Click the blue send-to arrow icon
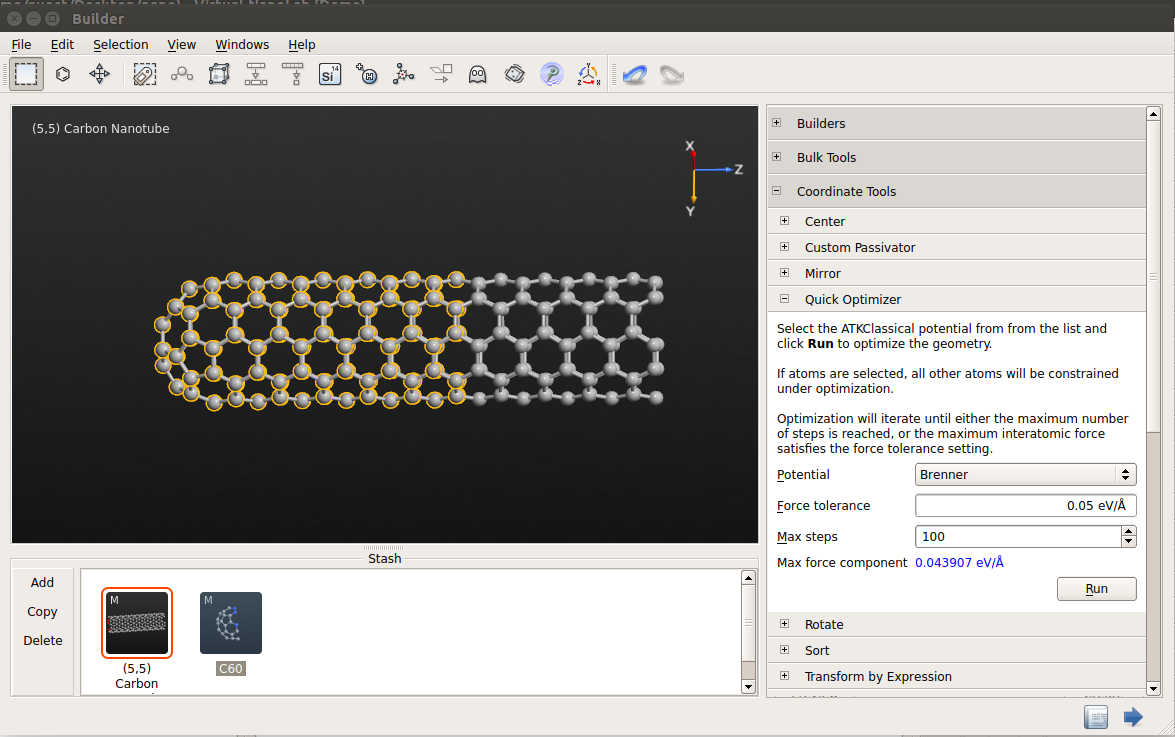Image resolution: width=1175 pixels, height=737 pixels. click(x=1133, y=718)
